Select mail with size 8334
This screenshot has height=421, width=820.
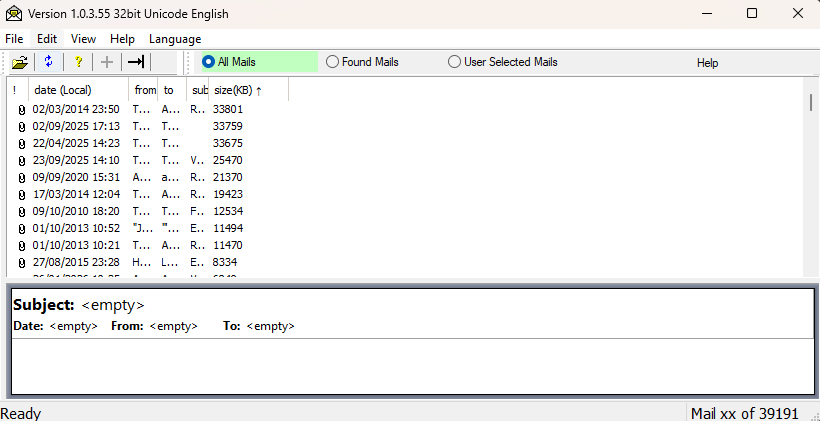point(224,262)
